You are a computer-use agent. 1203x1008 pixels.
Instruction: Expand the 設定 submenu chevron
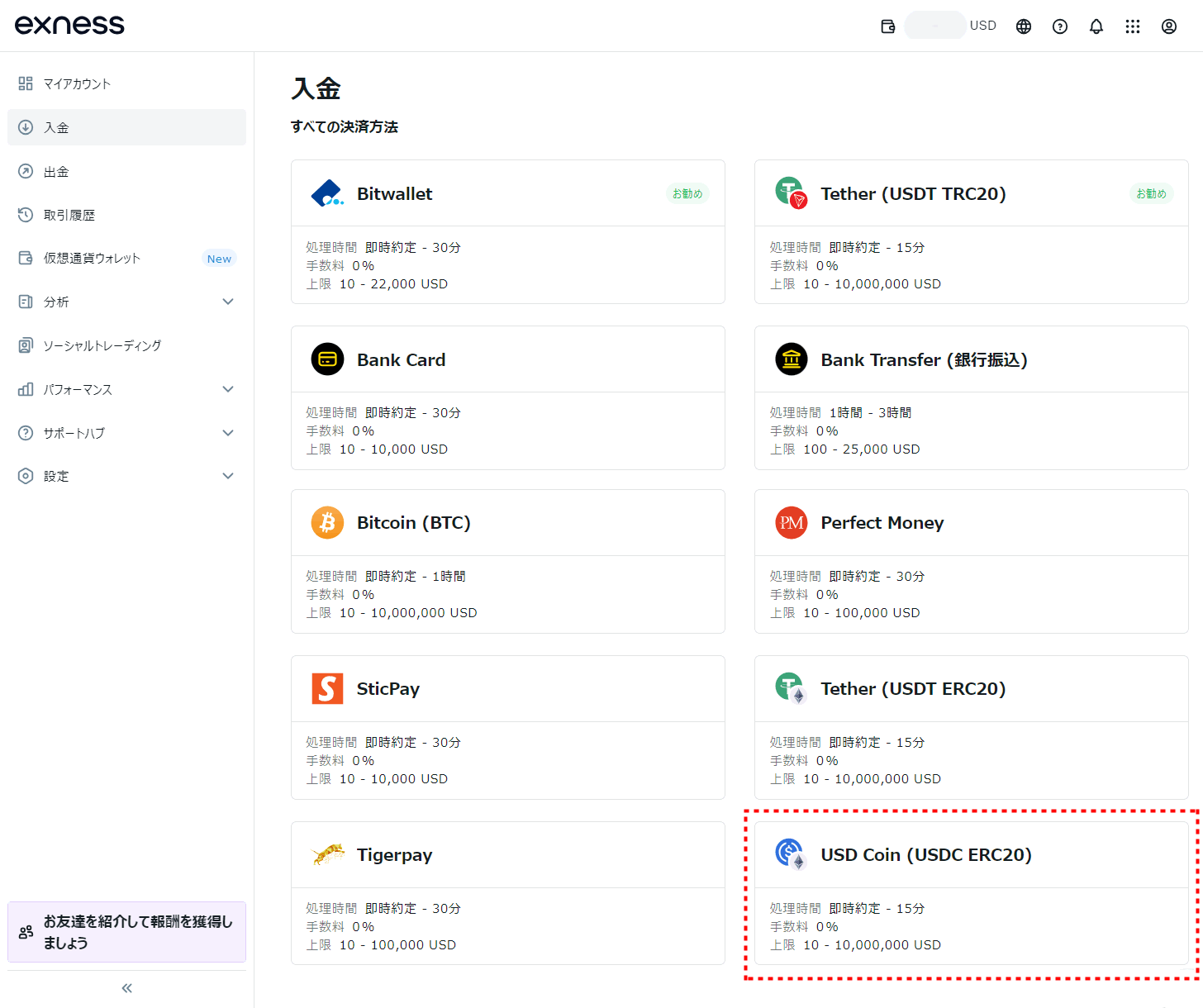coord(228,476)
